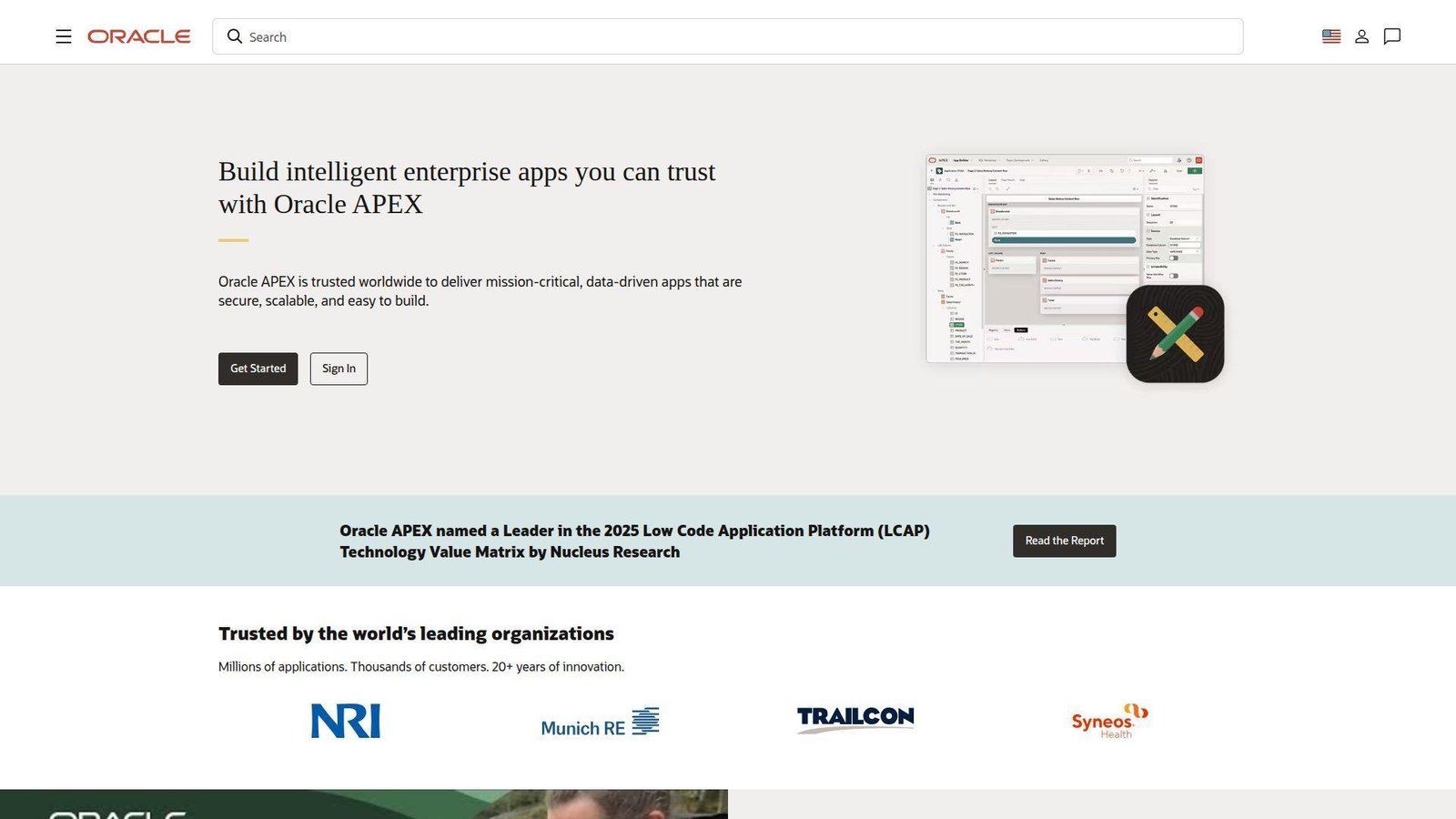Open the APEX App Builder screenshot image
Image resolution: width=1456 pixels, height=819 pixels.
(x=1065, y=258)
